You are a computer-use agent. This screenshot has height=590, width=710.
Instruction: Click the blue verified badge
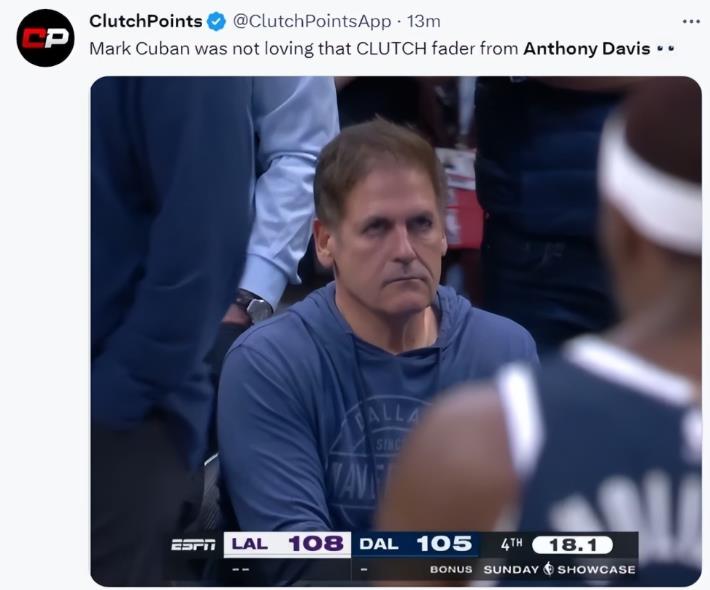click(x=217, y=21)
